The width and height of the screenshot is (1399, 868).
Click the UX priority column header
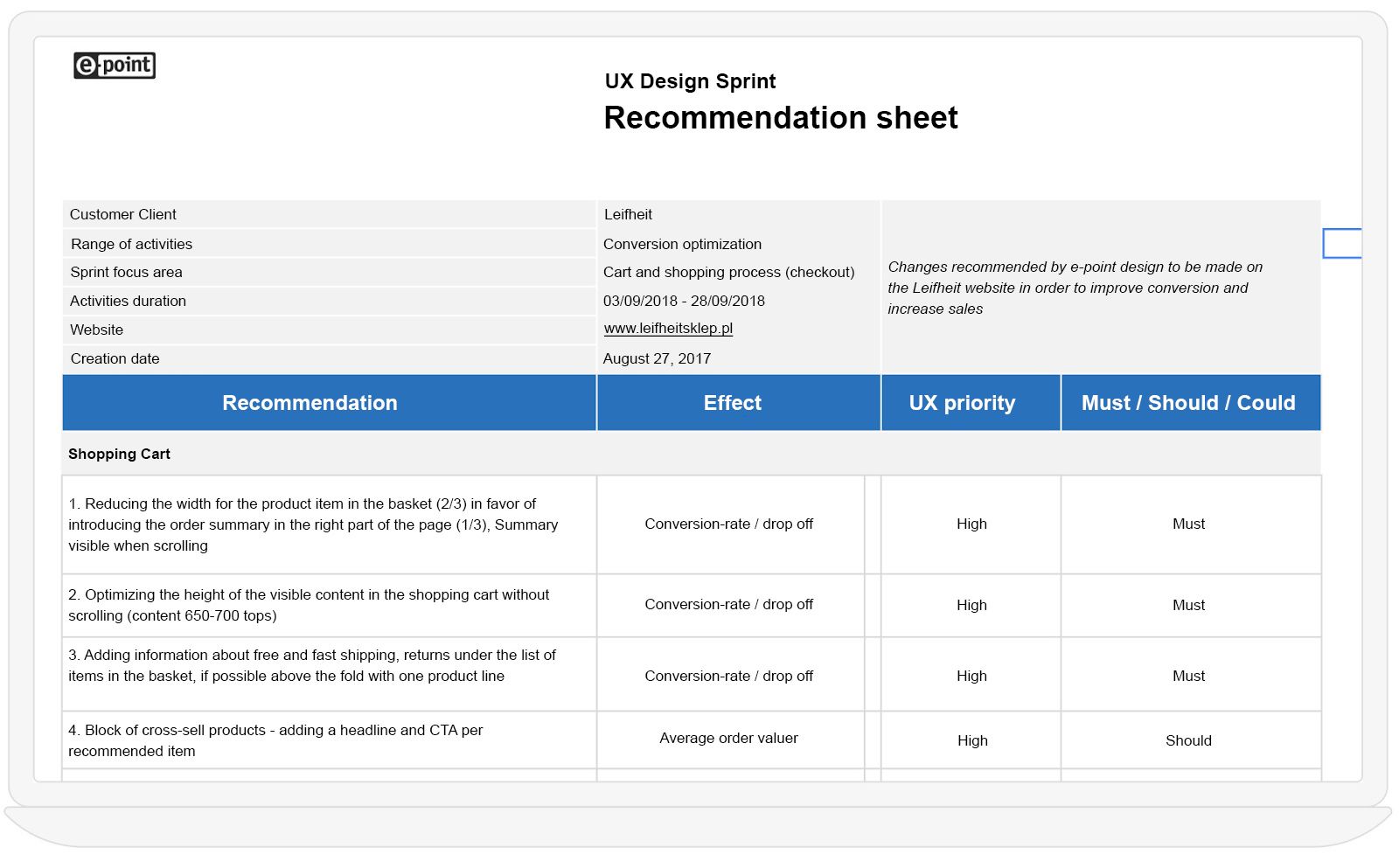click(962, 403)
